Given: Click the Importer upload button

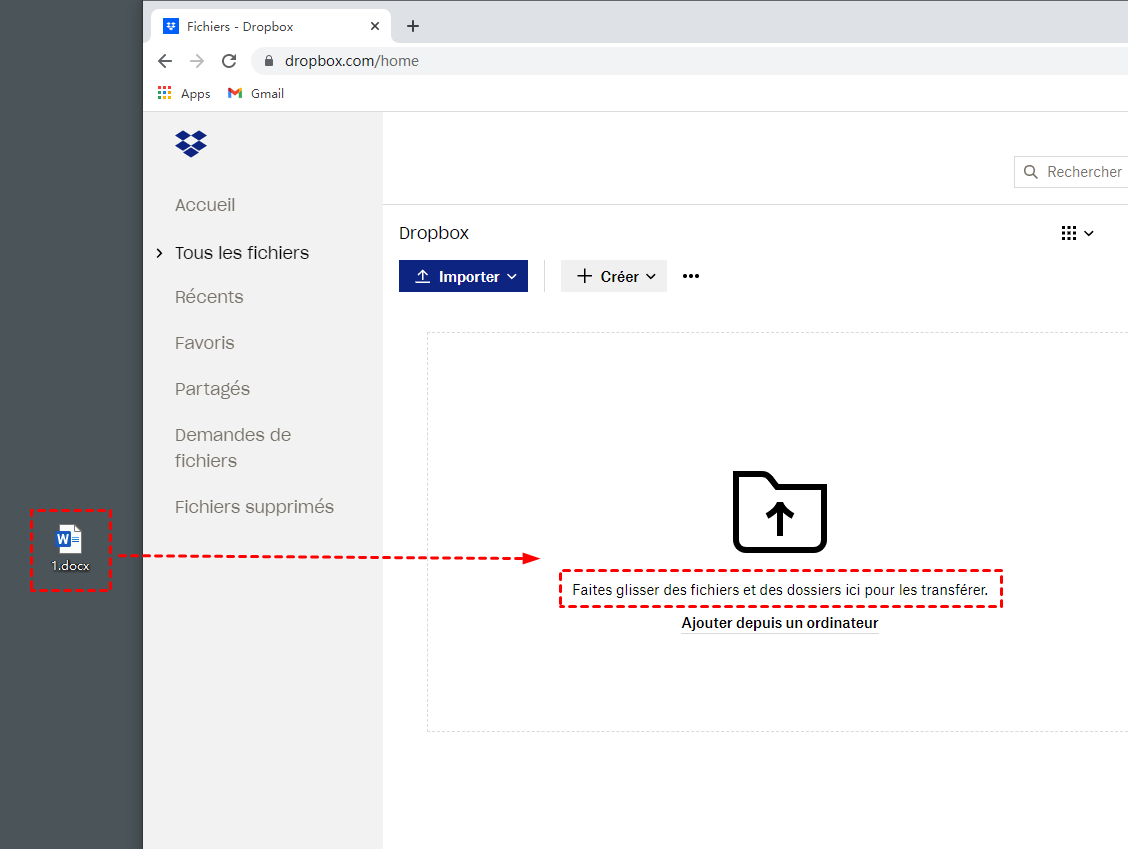Looking at the screenshot, I should pyautogui.click(x=463, y=276).
